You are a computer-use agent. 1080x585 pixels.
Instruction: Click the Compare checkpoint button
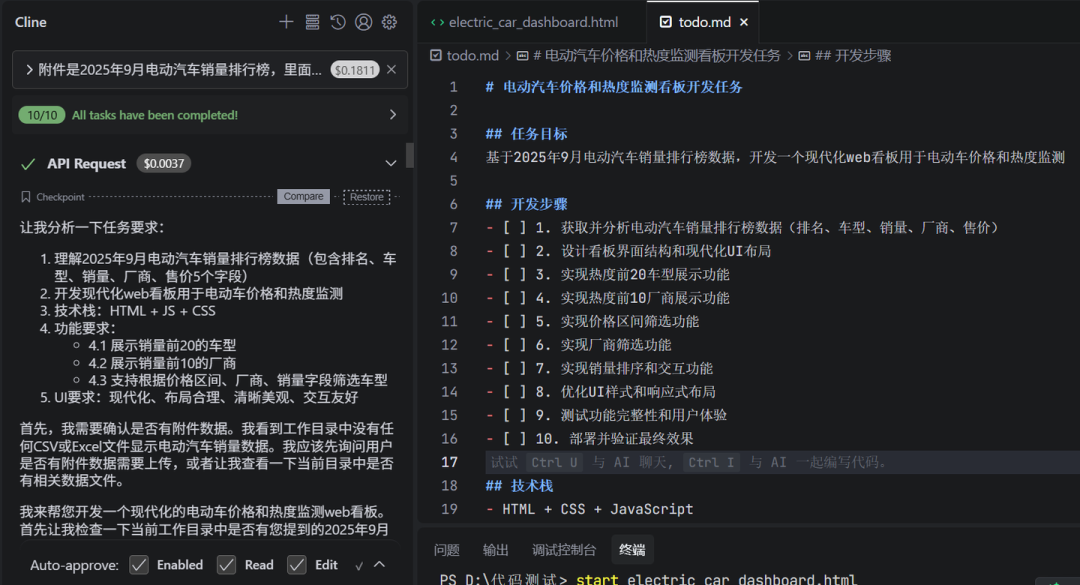(303, 197)
